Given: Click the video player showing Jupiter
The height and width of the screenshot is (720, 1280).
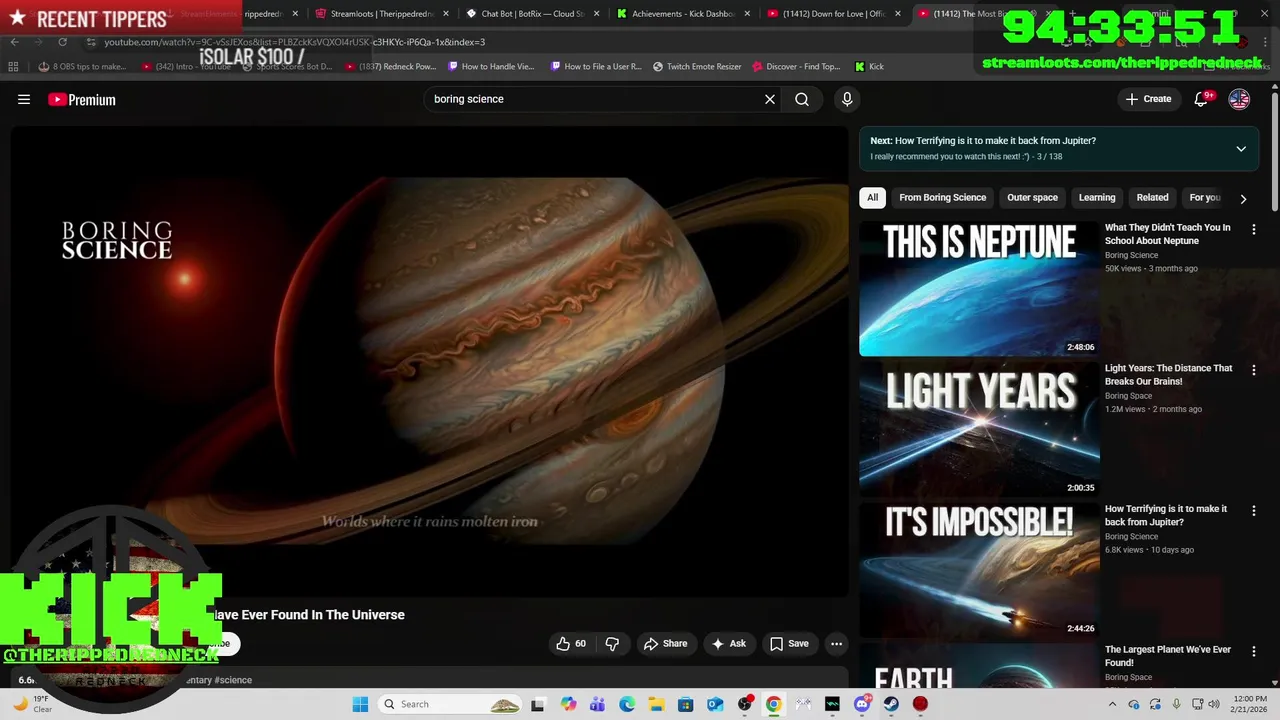Looking at the screenshot, I should point(430,361).
